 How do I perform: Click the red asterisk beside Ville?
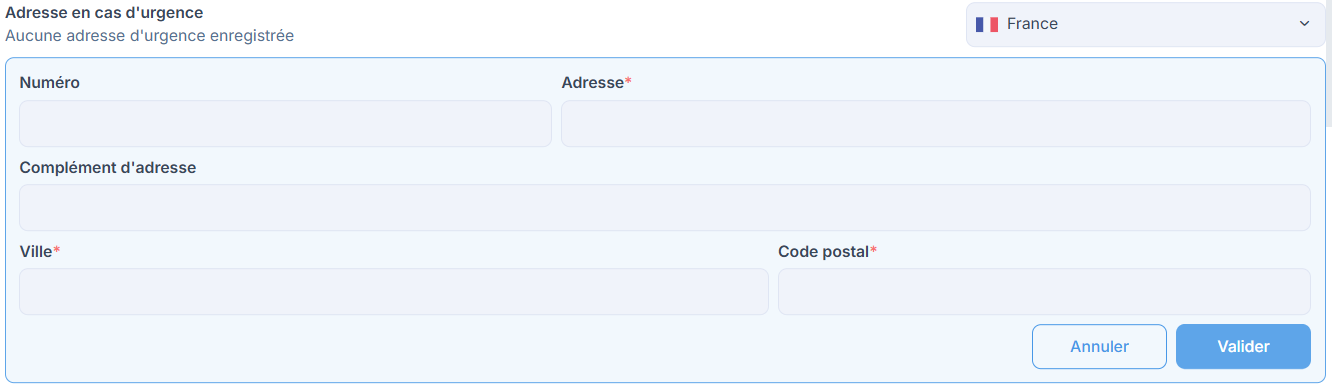[57, 251]
